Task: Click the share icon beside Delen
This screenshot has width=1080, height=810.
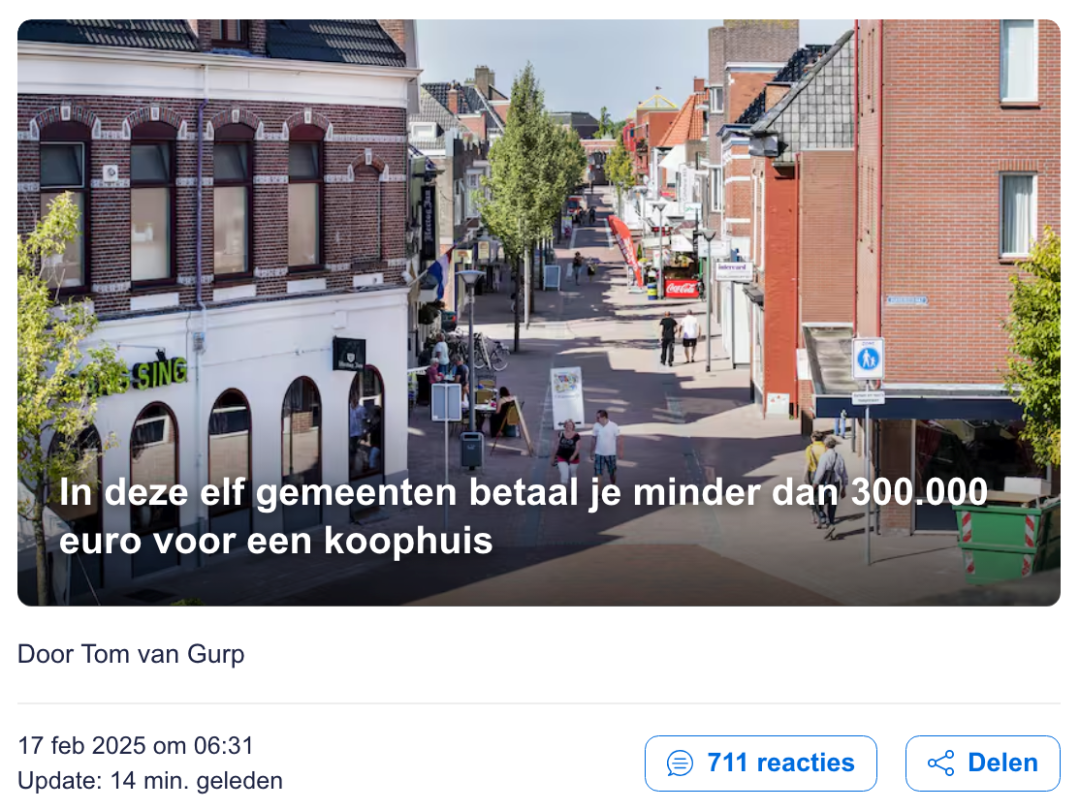Action: pos(941,763)
